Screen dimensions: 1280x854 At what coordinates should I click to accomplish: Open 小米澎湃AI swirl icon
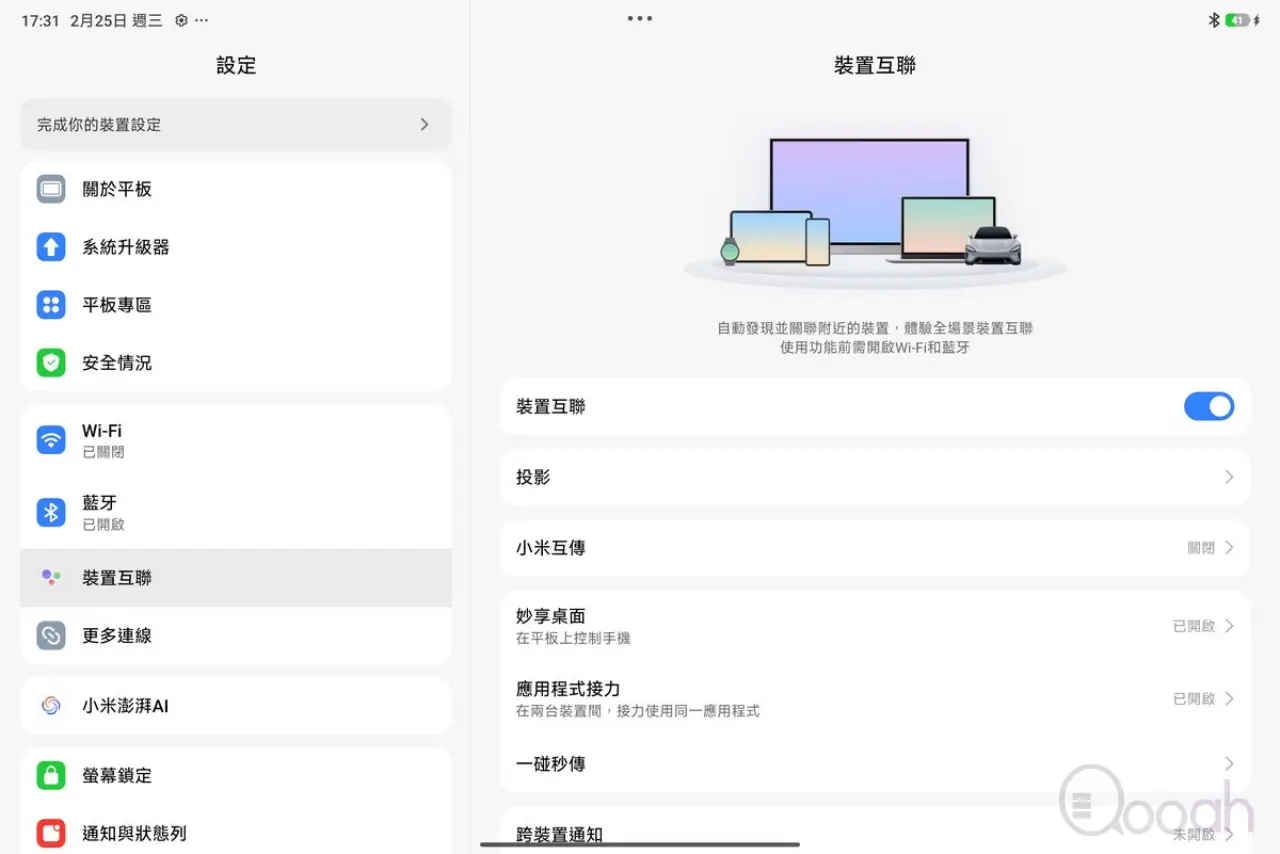click(x=51, y=706)
